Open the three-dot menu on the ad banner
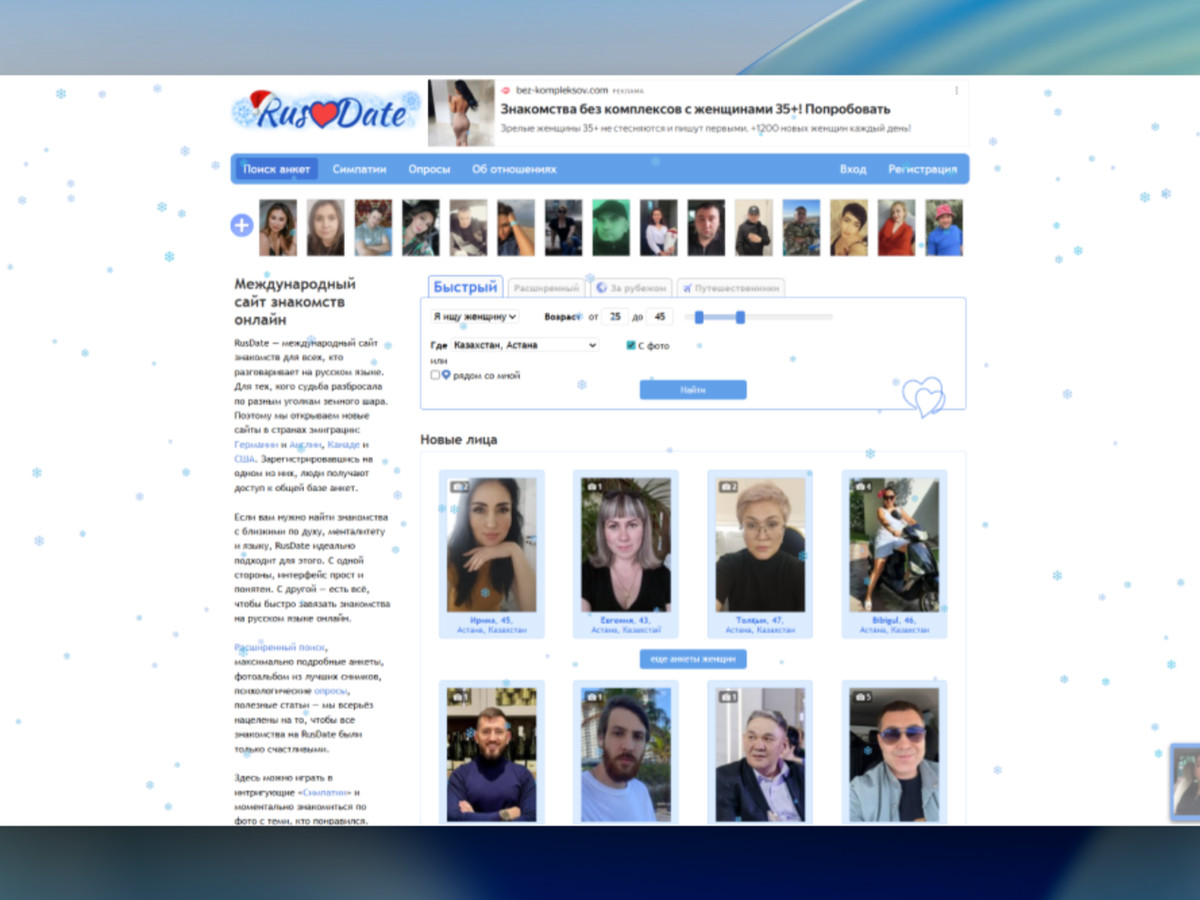The width and height of the screenshot is (1200, 900). coord(956,90)
